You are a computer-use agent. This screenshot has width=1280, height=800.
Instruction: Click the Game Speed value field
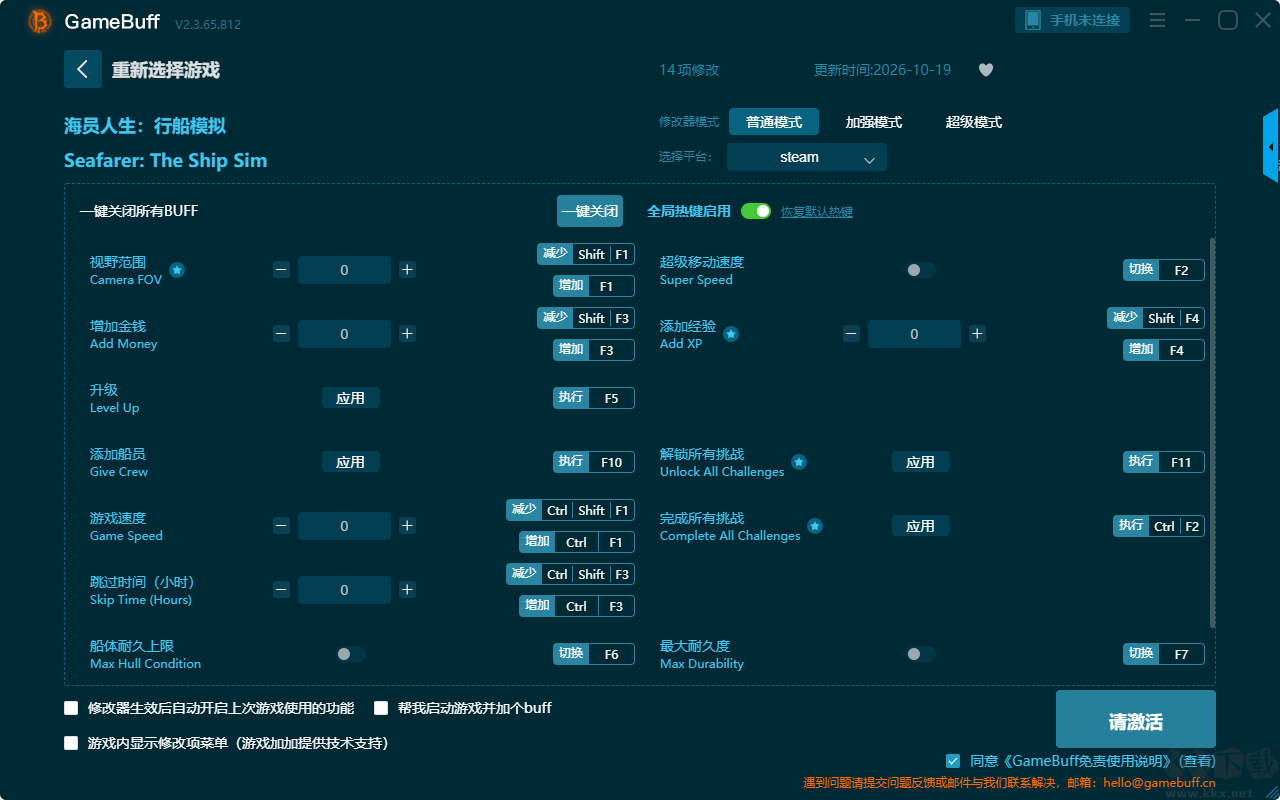tap(344, 526)
